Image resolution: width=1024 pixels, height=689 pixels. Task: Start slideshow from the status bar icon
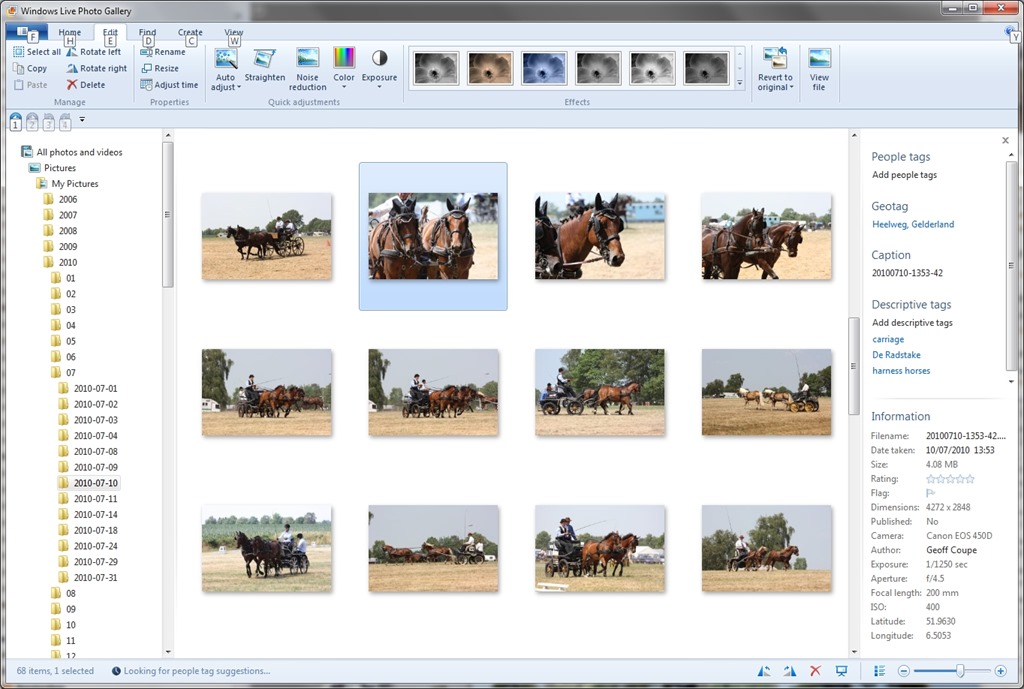click(841, 671)
